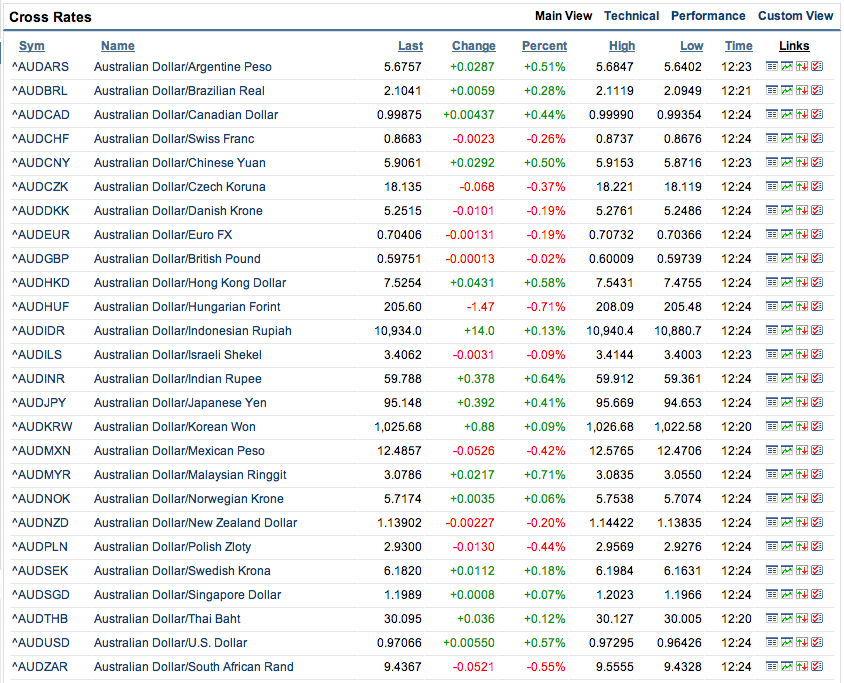This screenshot has height=683, width=844.
Task: Sort the table by Percent column header
Action: (544, 46)
